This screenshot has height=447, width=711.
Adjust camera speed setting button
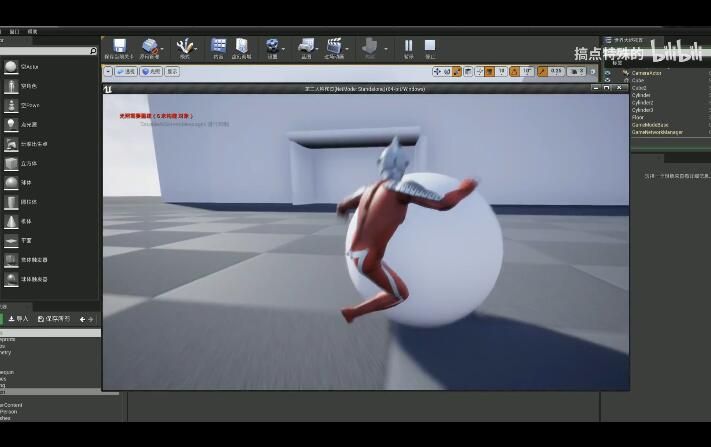point(577,71)
